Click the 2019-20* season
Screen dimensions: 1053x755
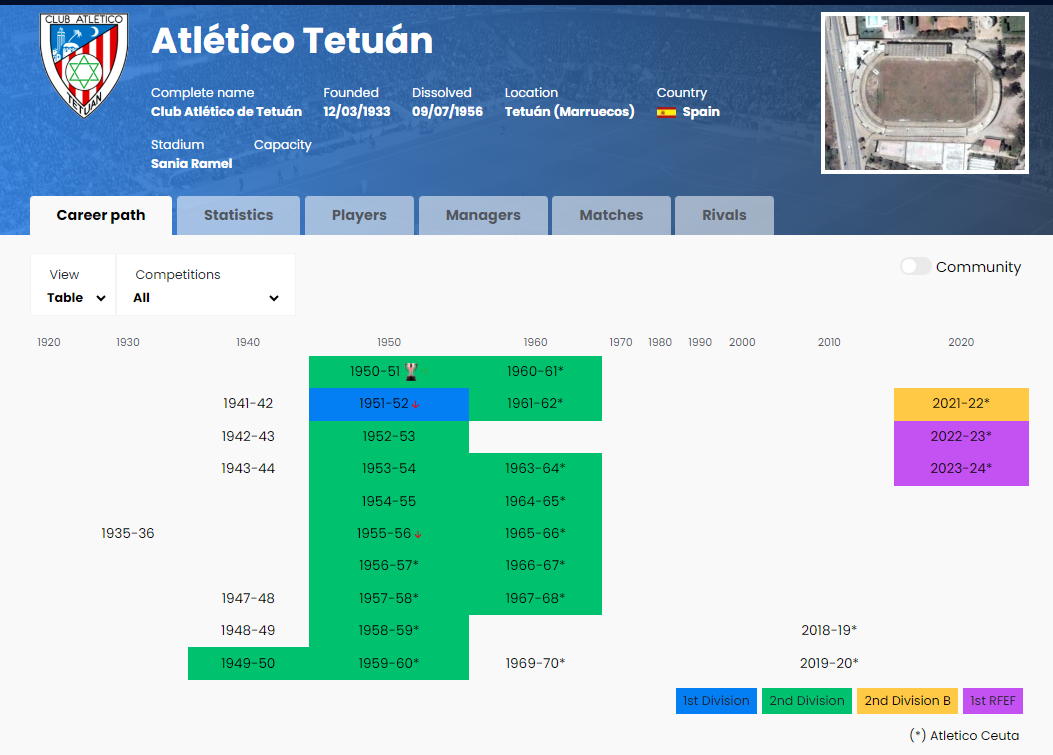coord(829,663)
